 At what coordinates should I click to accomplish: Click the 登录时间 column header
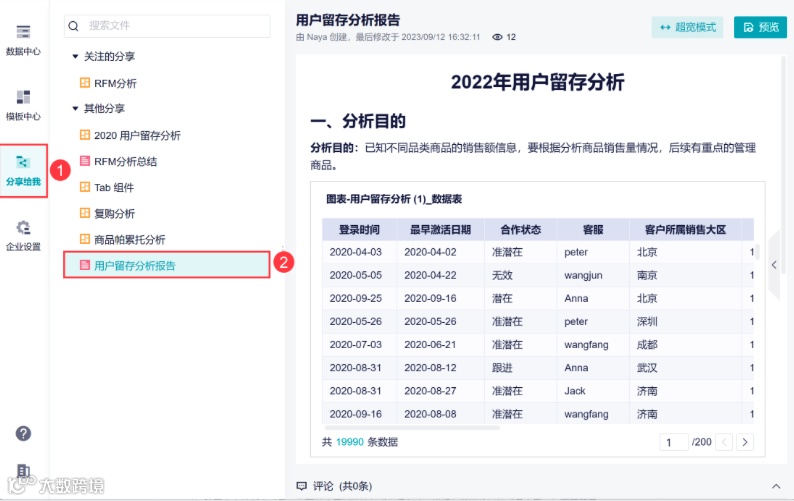pyautogui.click(x=359, y=229)
